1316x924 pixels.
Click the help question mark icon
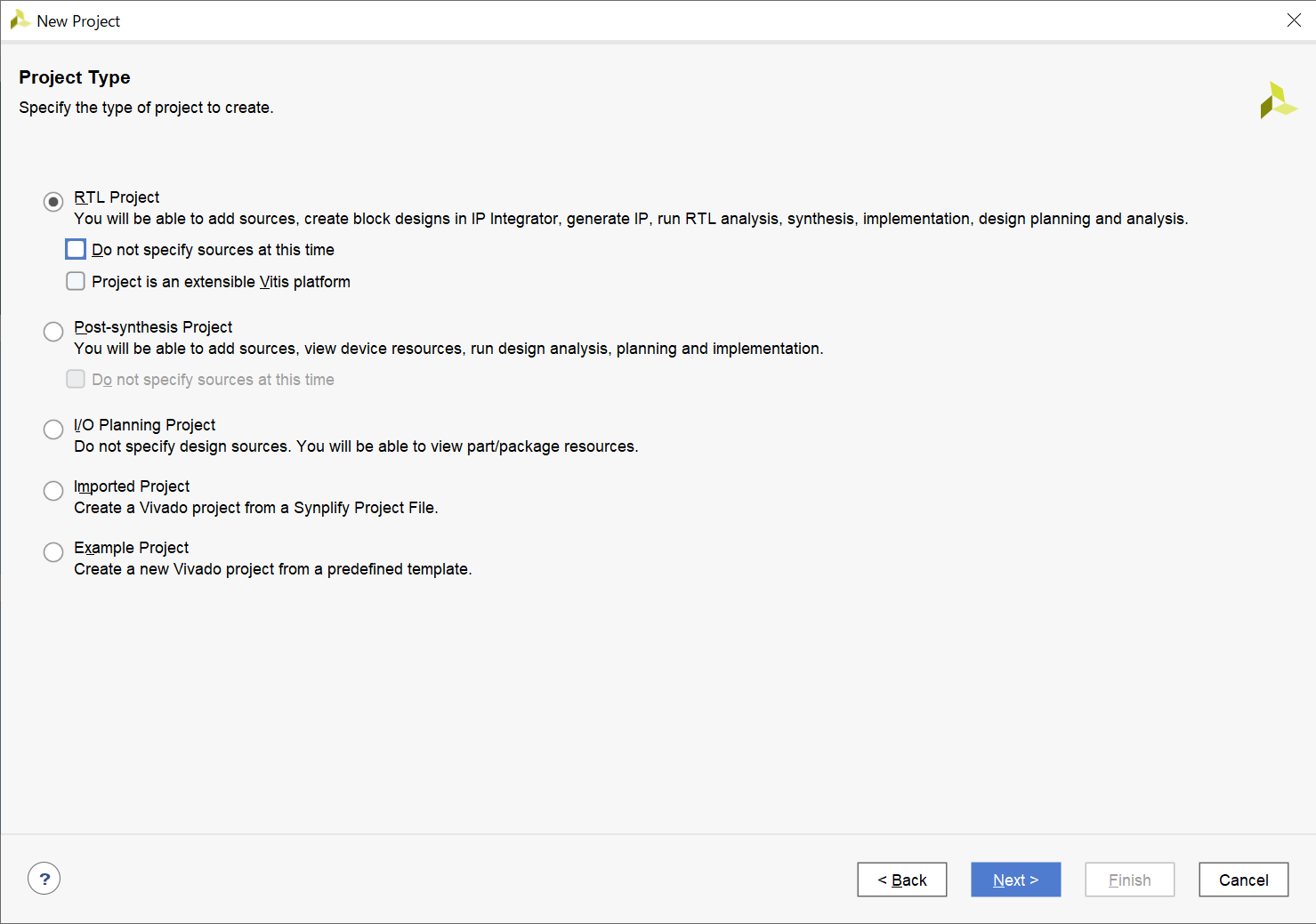pos(44,879)
